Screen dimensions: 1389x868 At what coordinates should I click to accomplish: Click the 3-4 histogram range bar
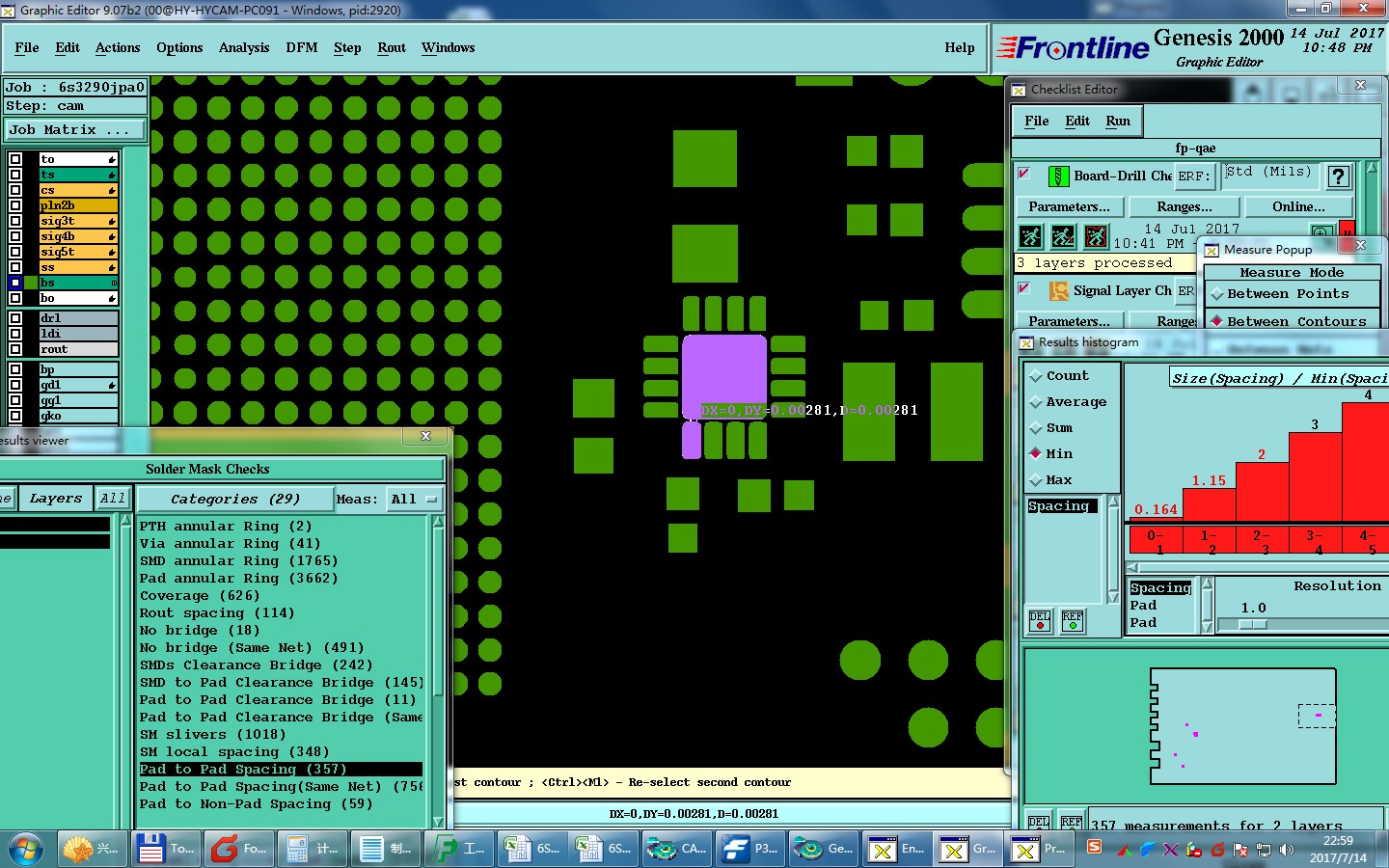point(1315,477)
